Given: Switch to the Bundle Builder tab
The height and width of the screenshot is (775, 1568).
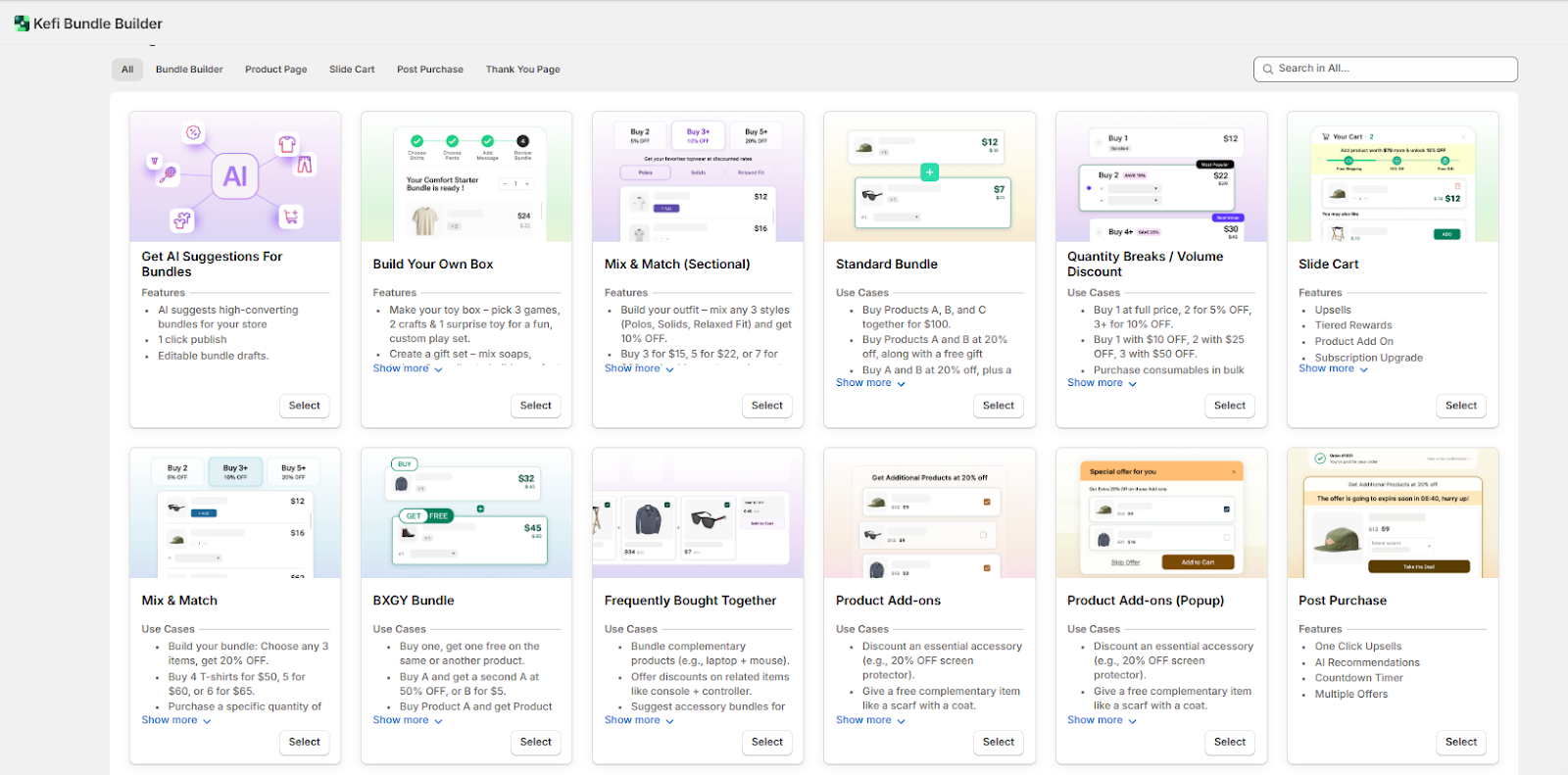Looking at the screenshot, I should click(x=189, y=70).
